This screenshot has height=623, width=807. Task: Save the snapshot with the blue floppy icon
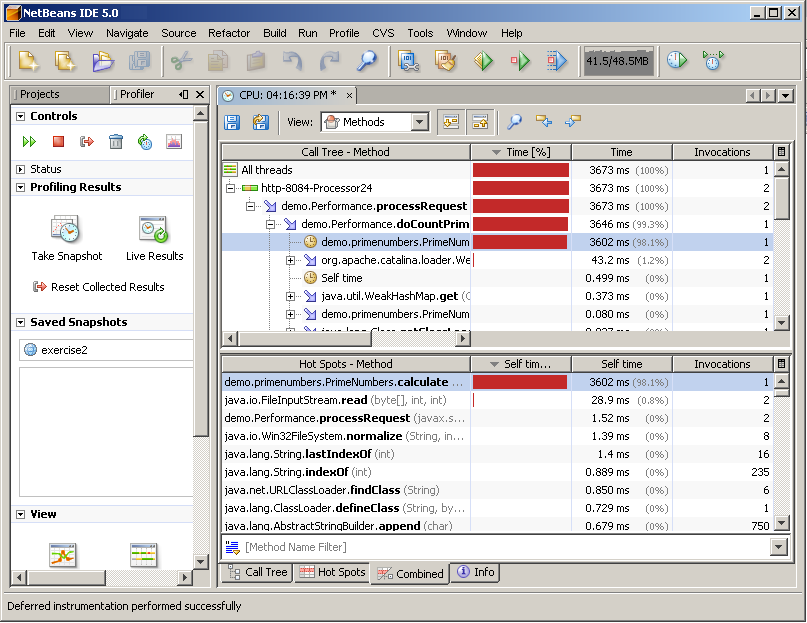click(232, 122)
